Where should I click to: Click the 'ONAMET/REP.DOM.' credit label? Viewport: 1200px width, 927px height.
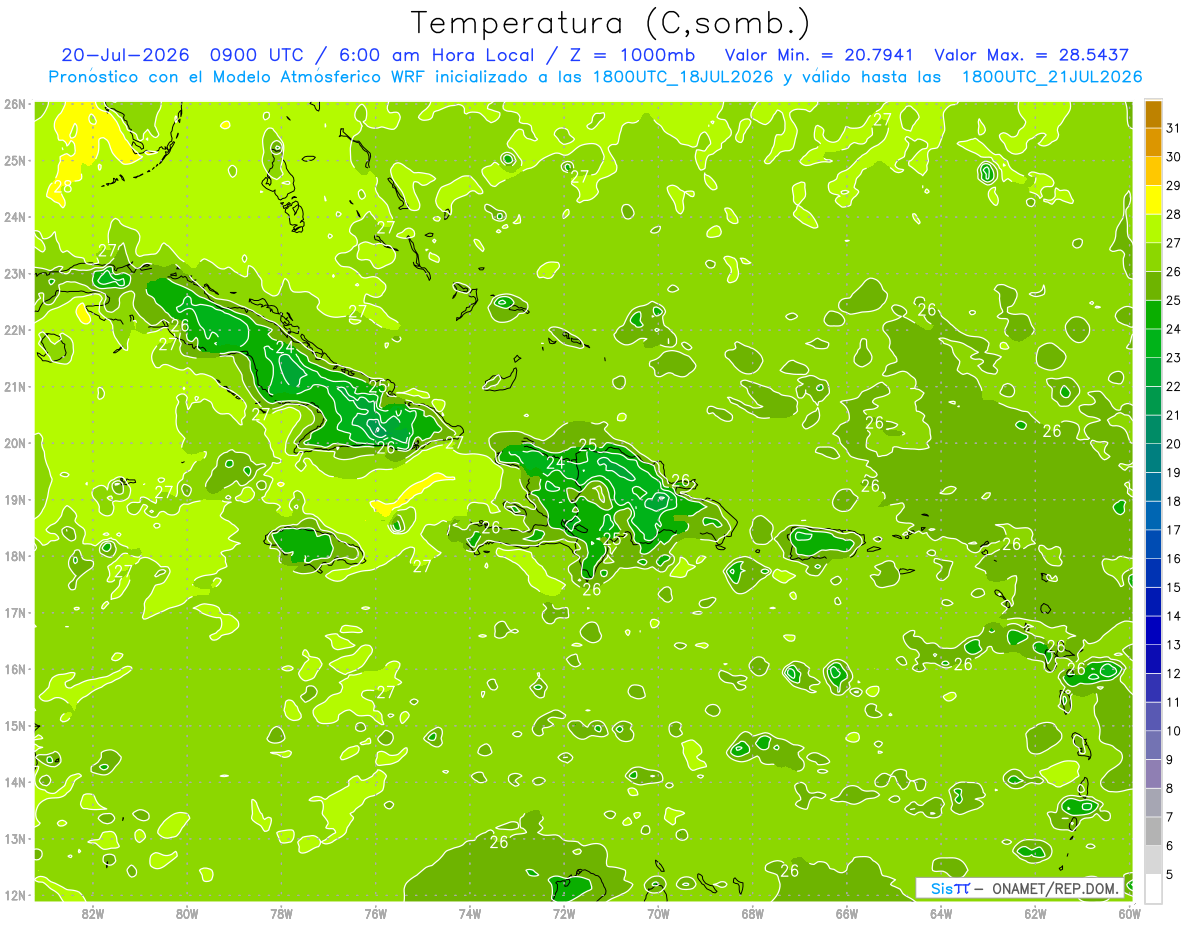coord(1056,888)
